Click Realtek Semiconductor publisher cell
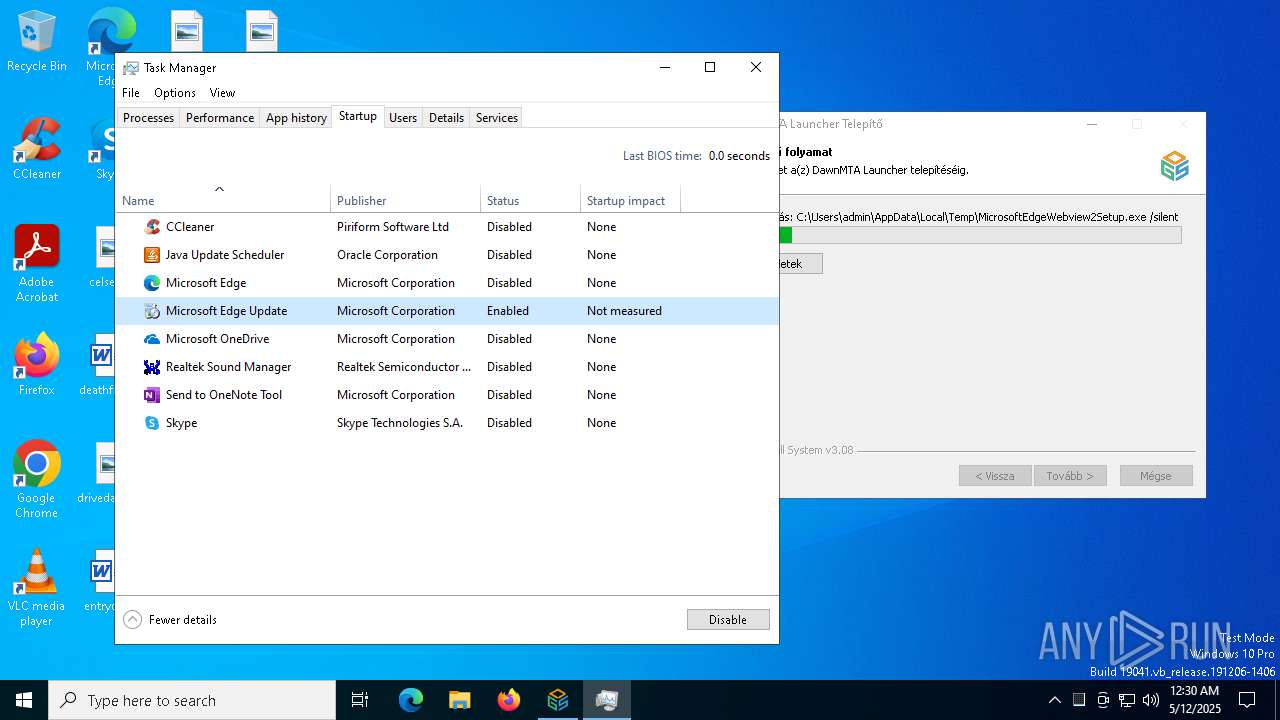The width and height of the screenshot is (1280, 720). pos(404,367)
